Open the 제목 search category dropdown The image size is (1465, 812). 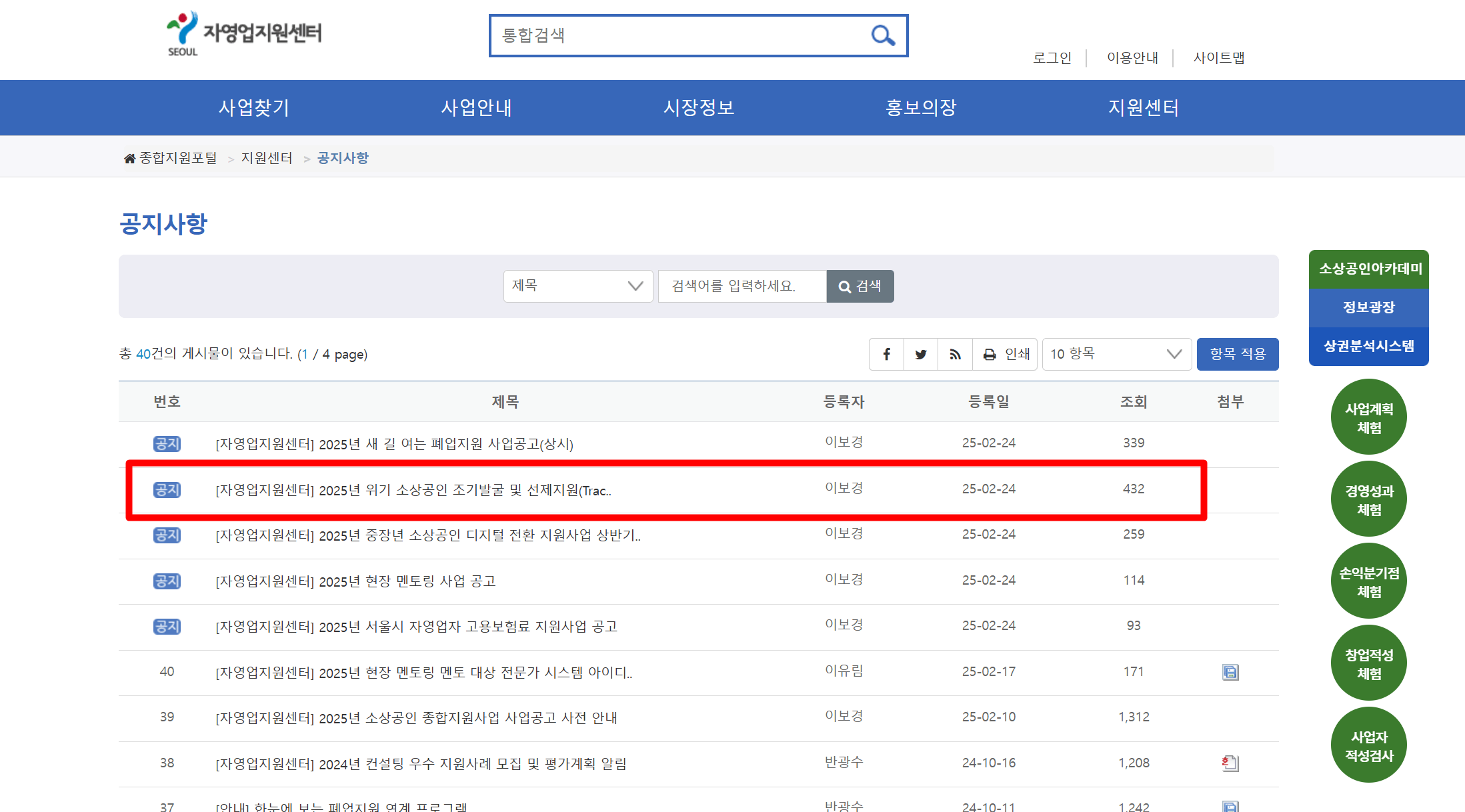coord(577,286)
